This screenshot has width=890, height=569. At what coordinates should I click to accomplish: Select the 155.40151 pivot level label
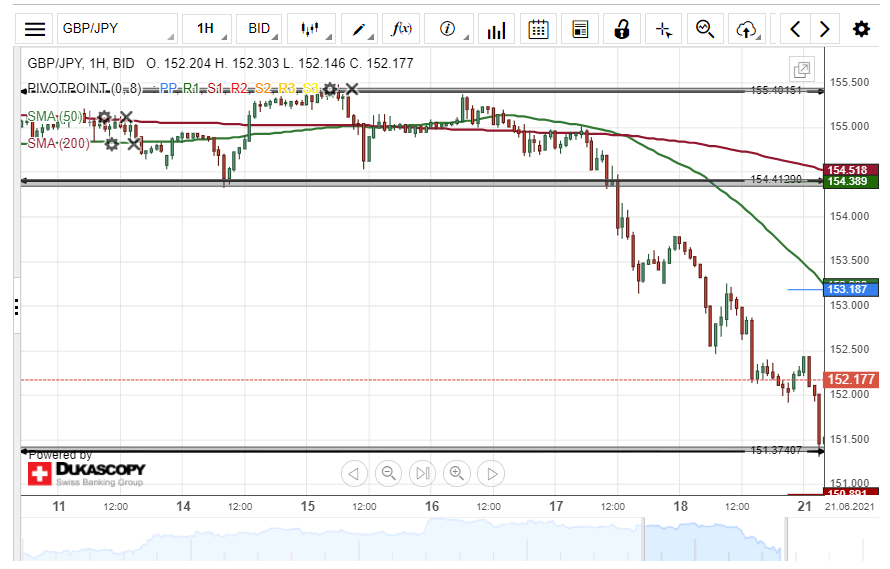coord(776,90)
